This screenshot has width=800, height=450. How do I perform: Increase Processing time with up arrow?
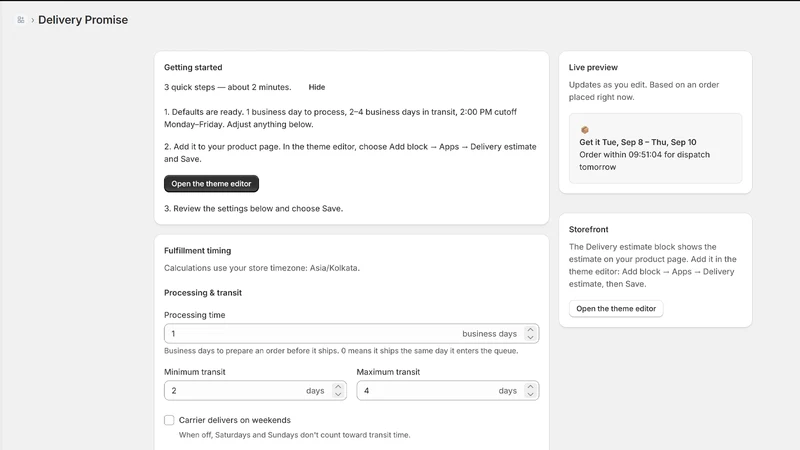[x=530, y=330]
